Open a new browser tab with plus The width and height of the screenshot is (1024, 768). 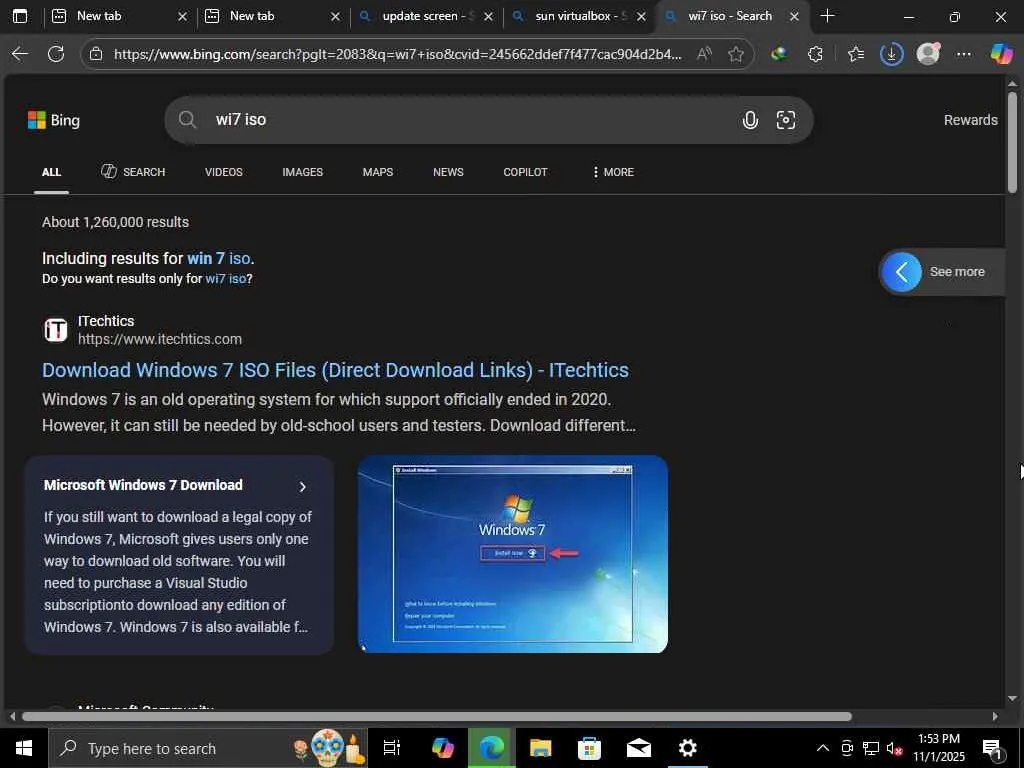point(827,16)
